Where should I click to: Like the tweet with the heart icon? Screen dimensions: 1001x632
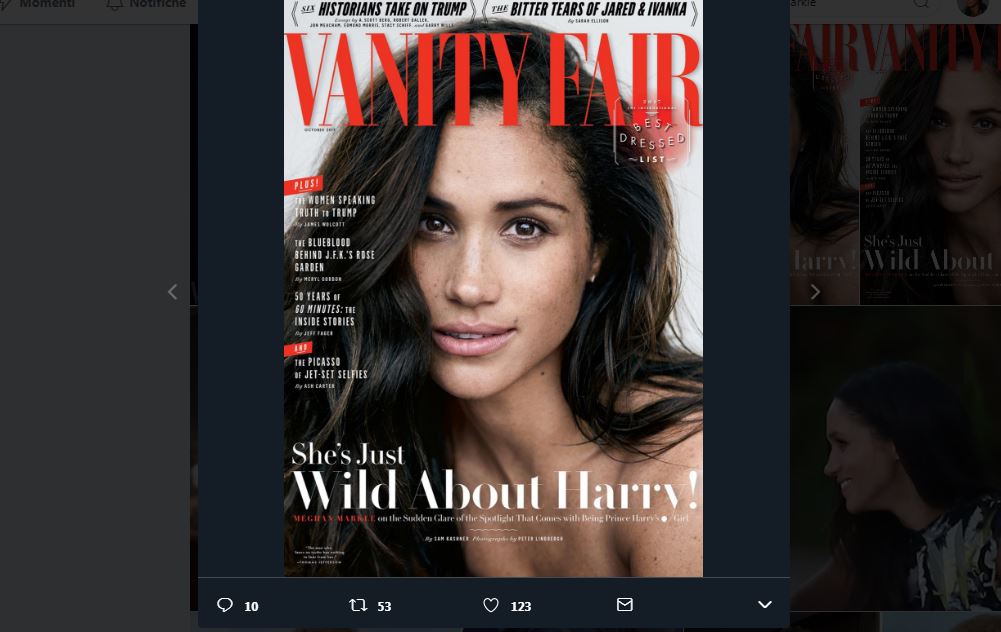(491, 605)
